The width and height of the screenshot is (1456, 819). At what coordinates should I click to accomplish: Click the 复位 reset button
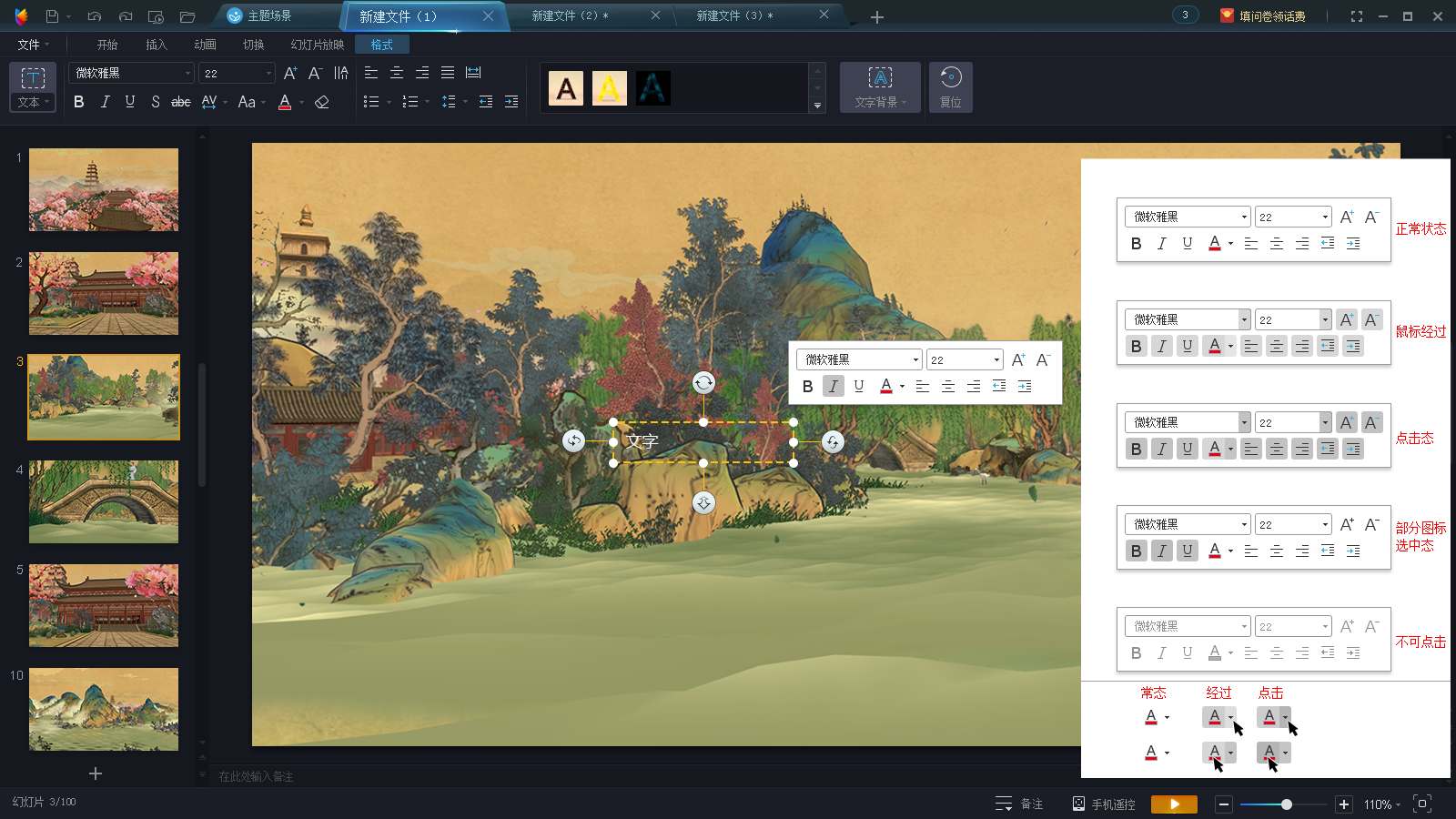pyautogui.click(x=951, y=87)
